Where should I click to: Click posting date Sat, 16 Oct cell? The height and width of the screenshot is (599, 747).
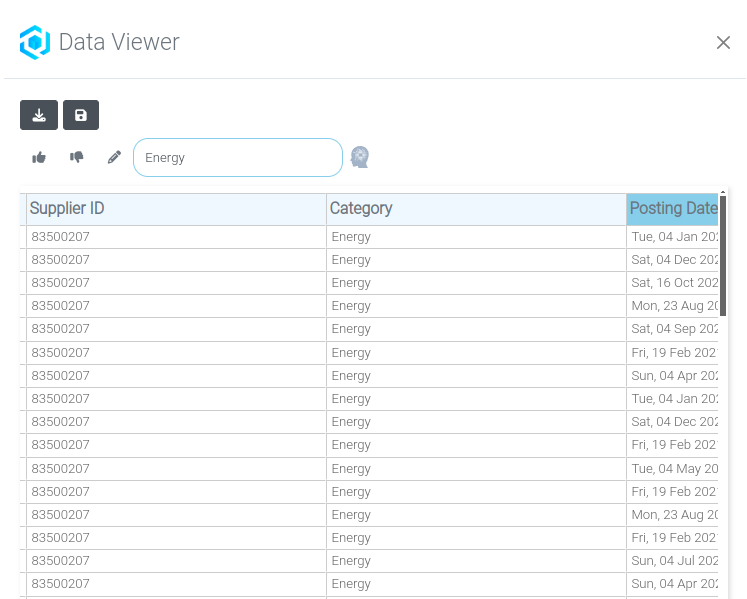pos(674,283)
